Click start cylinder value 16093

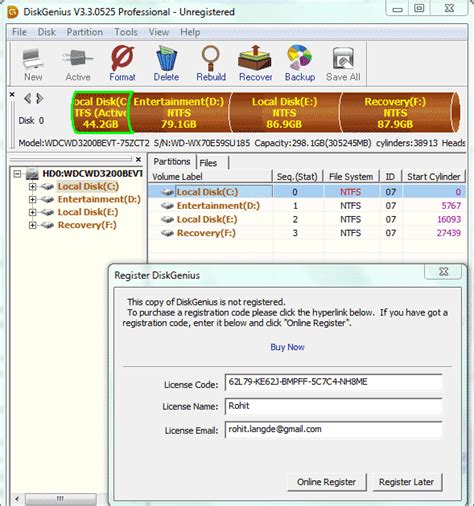point(449,220)
